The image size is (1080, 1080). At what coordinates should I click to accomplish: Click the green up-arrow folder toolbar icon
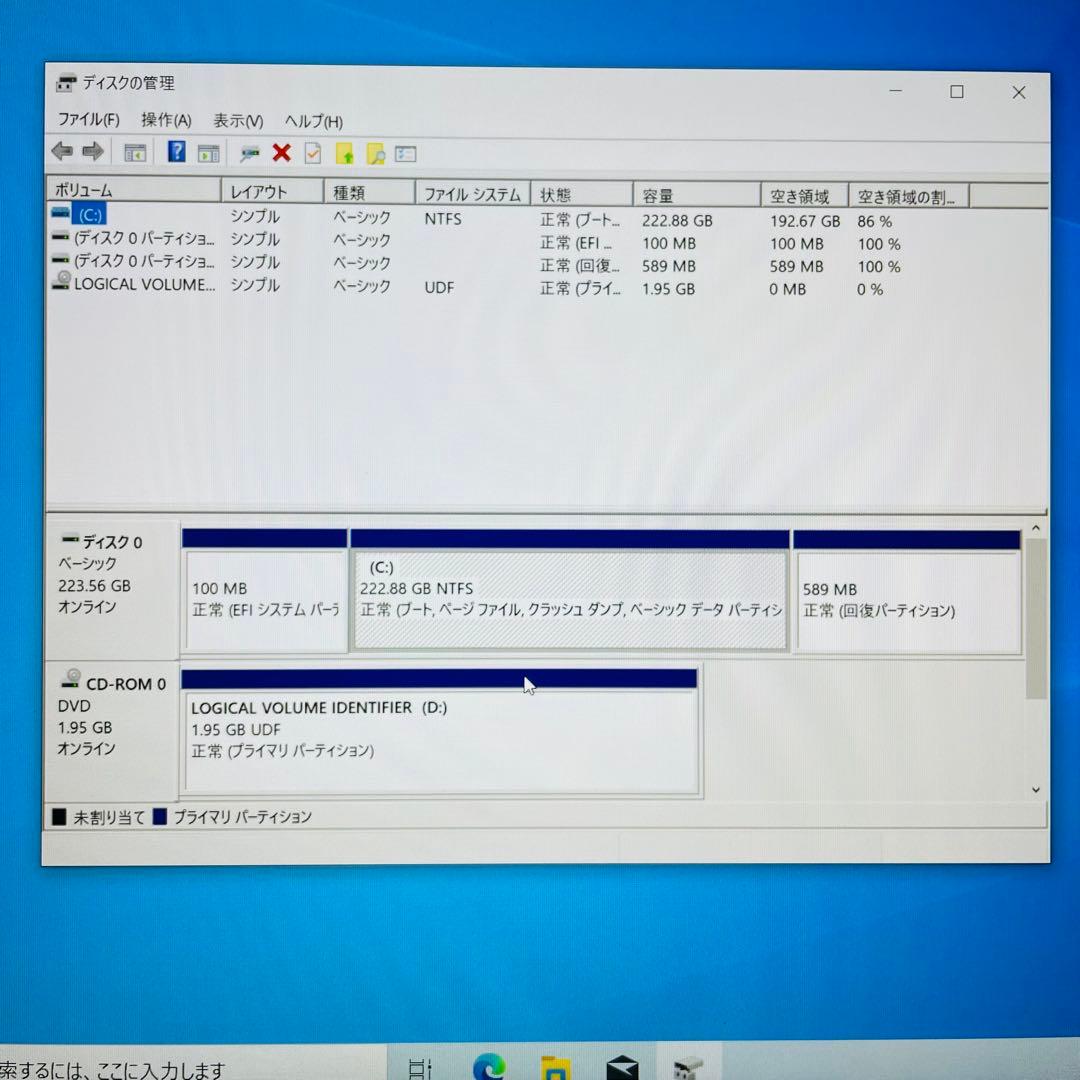[346, 152]
